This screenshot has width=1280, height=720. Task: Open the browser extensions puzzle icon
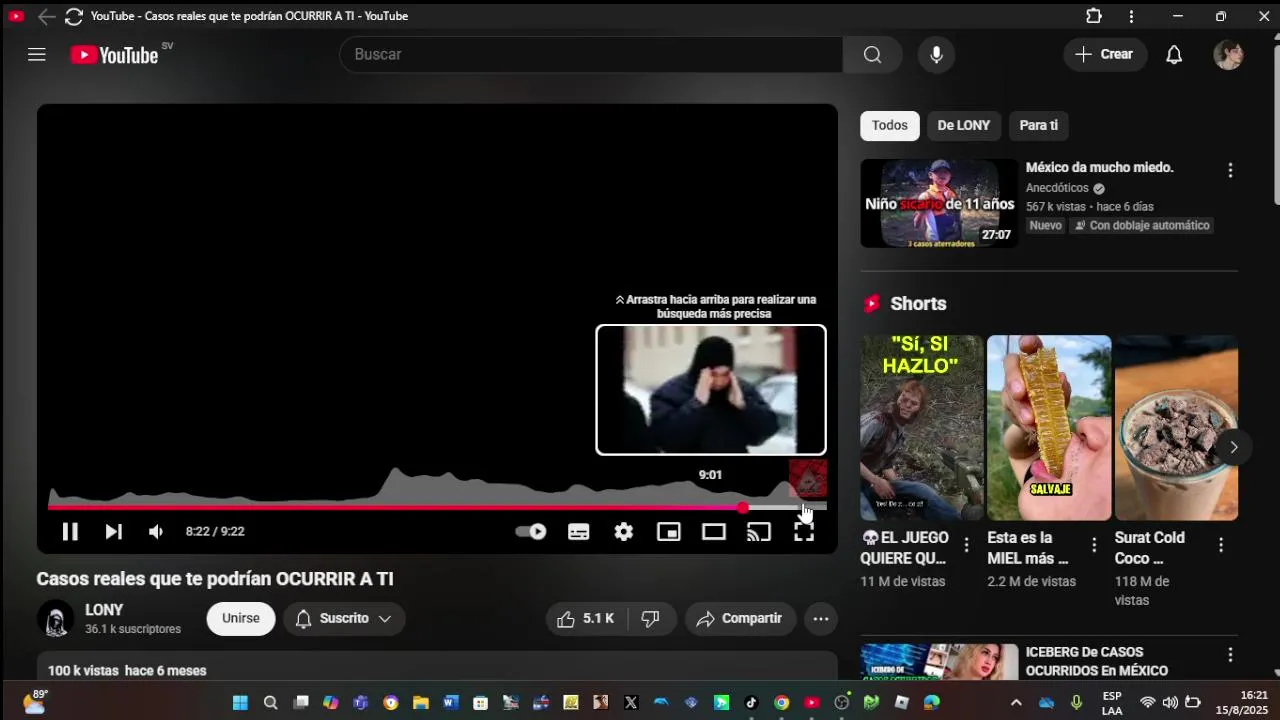click(1094, 16)
